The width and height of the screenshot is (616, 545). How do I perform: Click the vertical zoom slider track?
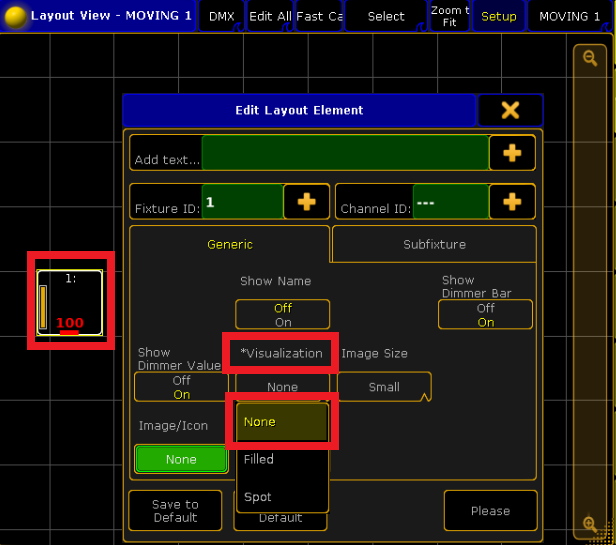click(x=590, y=291)
